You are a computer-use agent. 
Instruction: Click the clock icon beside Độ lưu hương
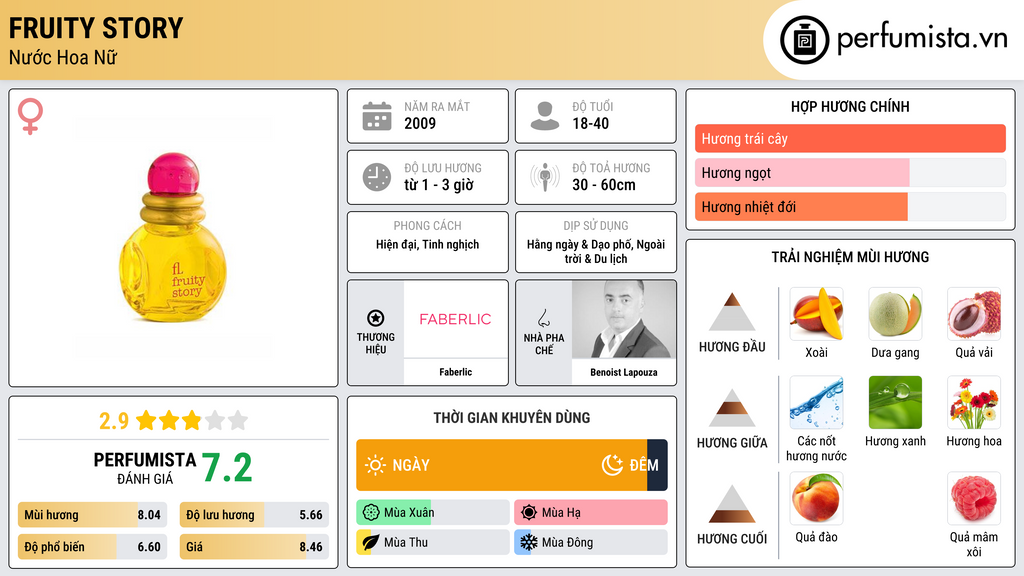[377, 177]
